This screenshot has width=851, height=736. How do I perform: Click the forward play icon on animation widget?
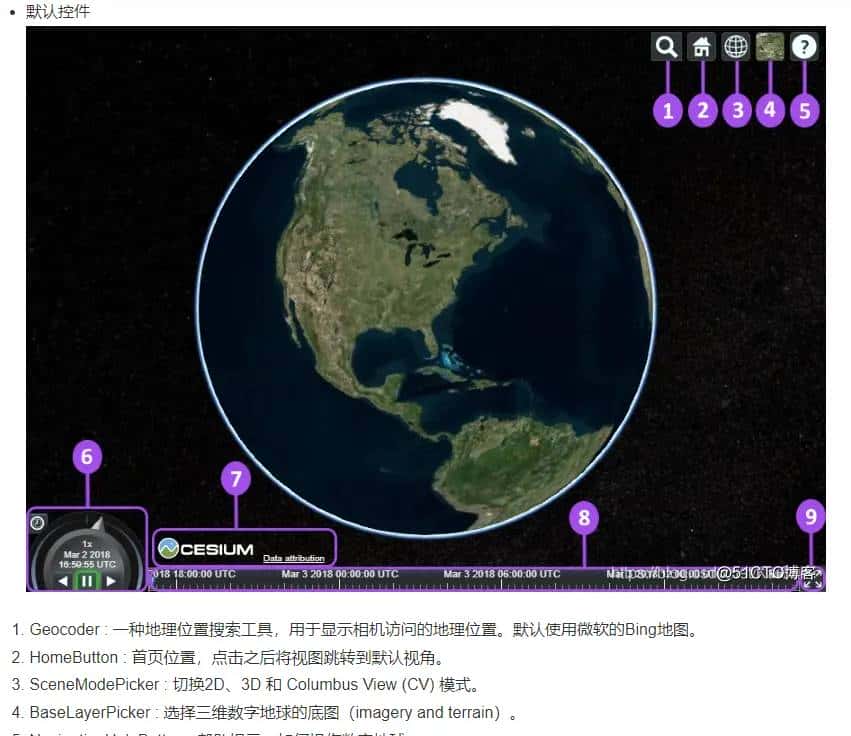113,580
